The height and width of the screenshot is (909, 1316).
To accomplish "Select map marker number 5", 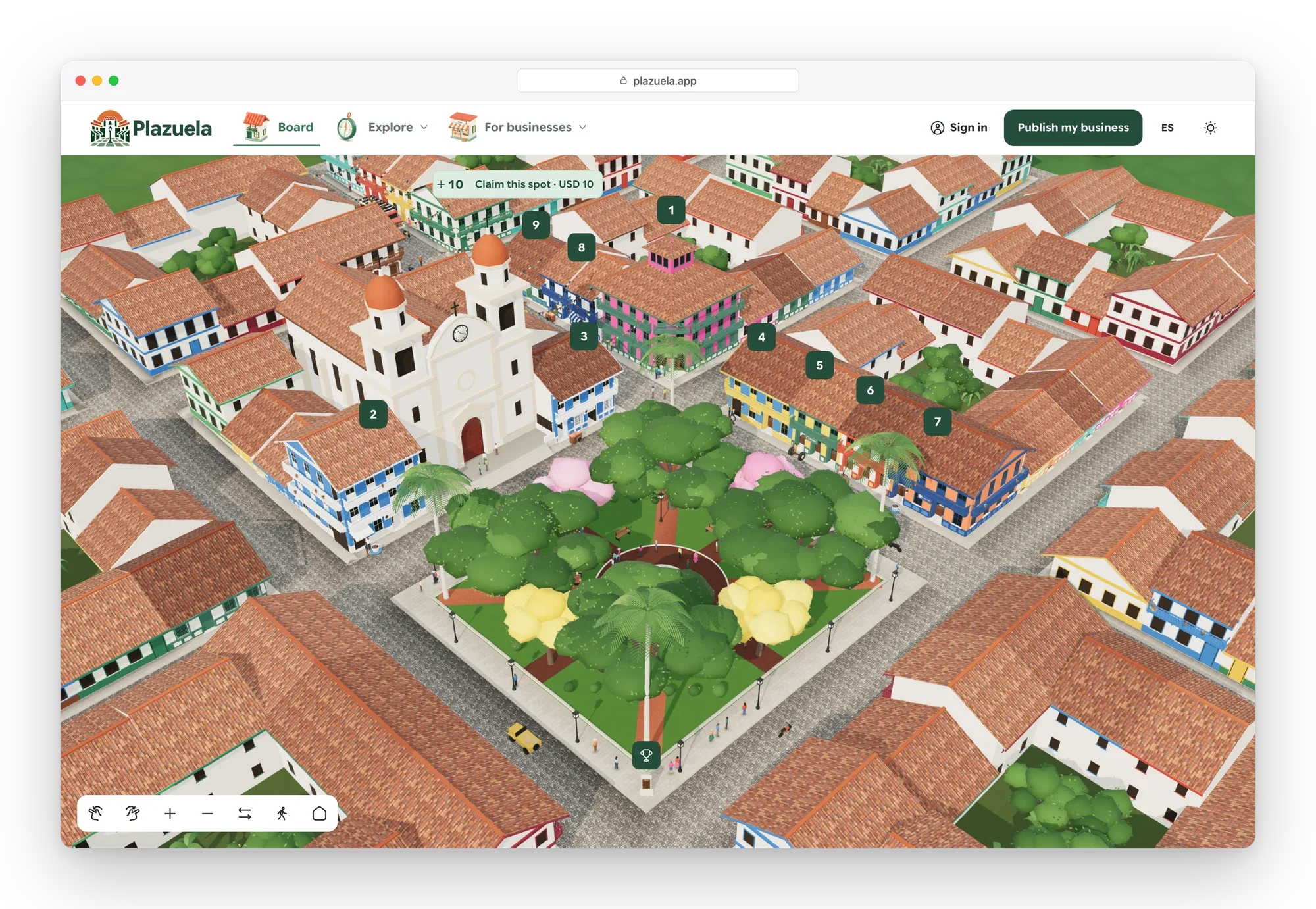I will [819, 365].
